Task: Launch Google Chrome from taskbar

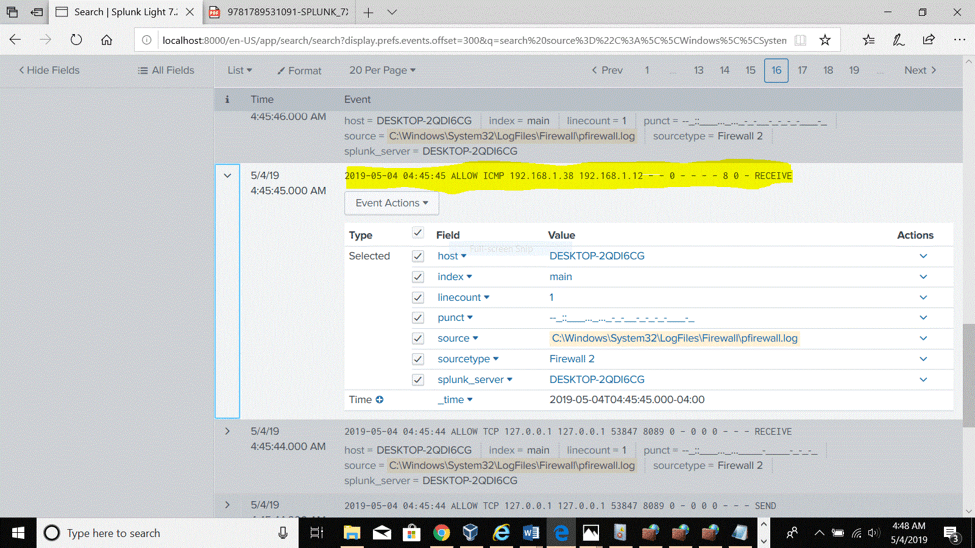Action: pos(441,533)
